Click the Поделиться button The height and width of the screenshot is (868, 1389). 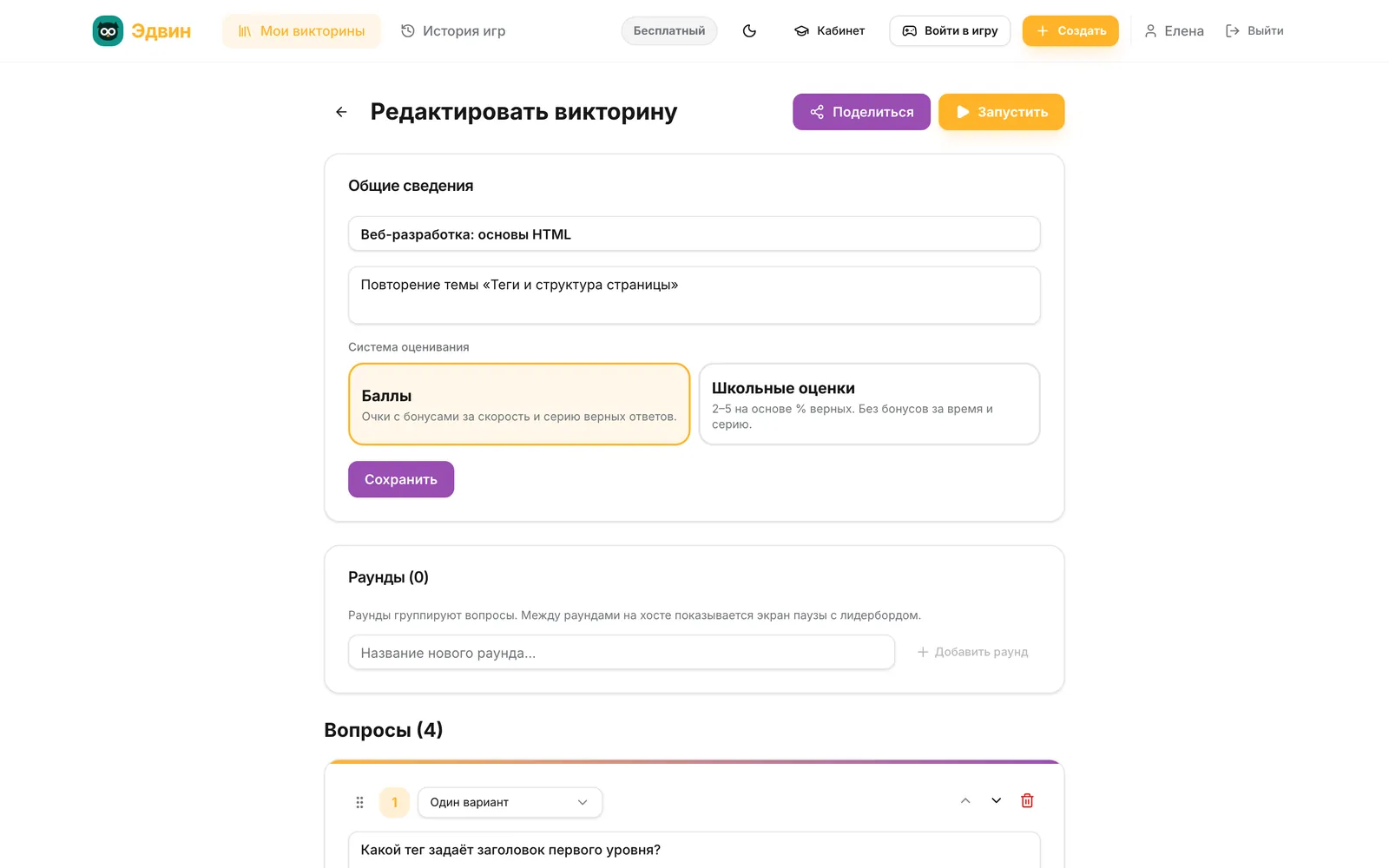point(861,112)
